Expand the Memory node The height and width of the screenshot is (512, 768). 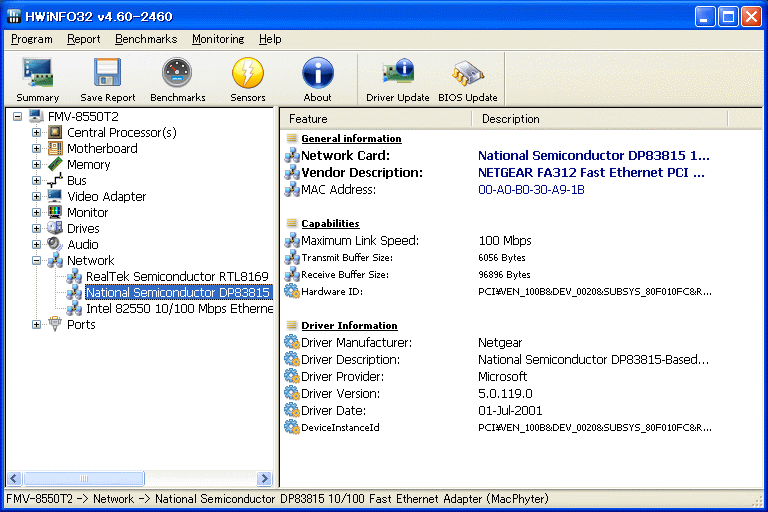[x=36, y=164]
